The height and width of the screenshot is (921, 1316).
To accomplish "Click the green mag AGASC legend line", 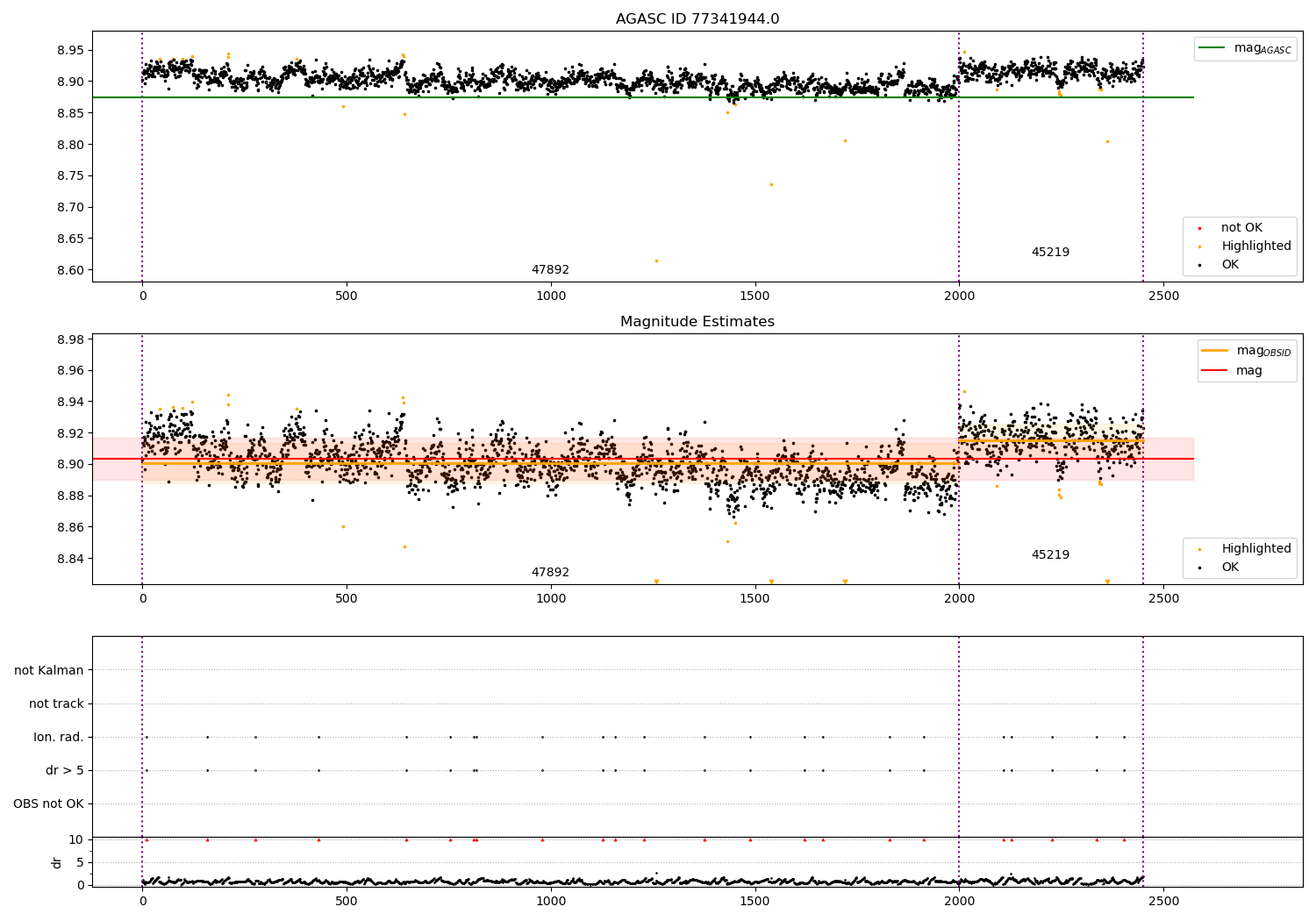I will [x=1212, y=48].
